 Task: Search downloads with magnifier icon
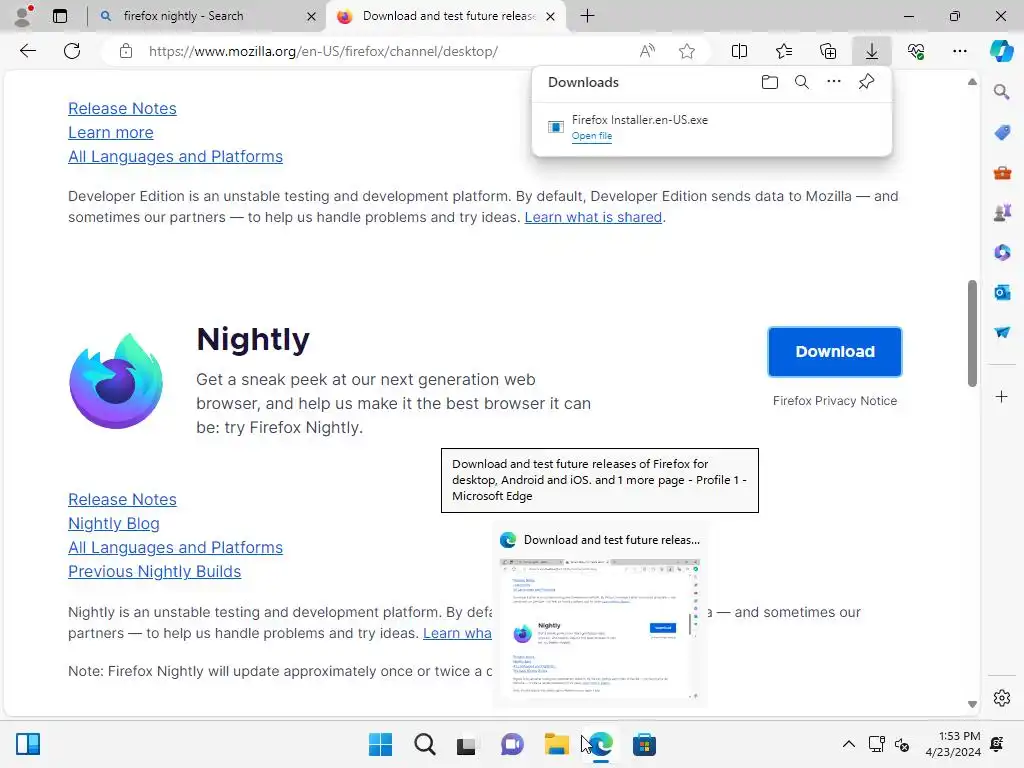tap(802, 82)
